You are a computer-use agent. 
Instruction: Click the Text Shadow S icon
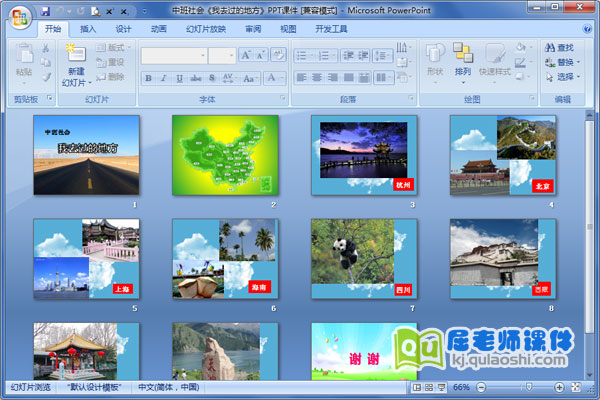[212, 78]
